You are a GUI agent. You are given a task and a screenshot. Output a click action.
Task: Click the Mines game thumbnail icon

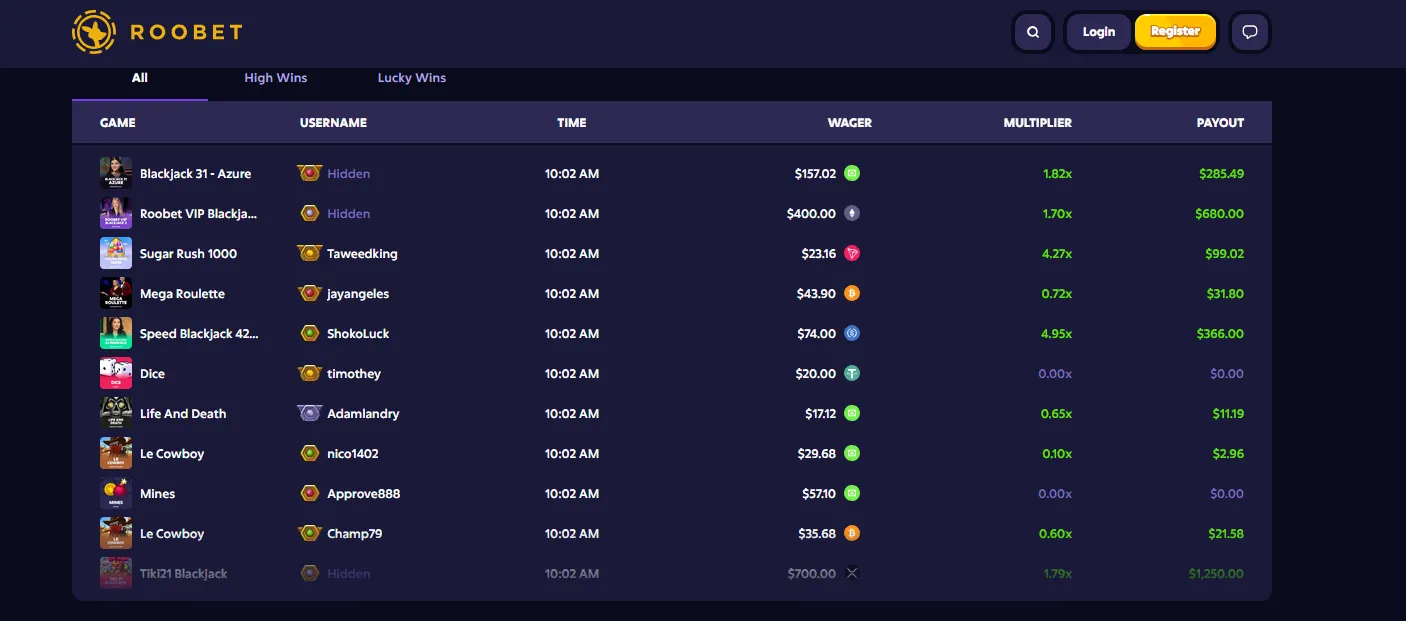click(x=116, y=494)
